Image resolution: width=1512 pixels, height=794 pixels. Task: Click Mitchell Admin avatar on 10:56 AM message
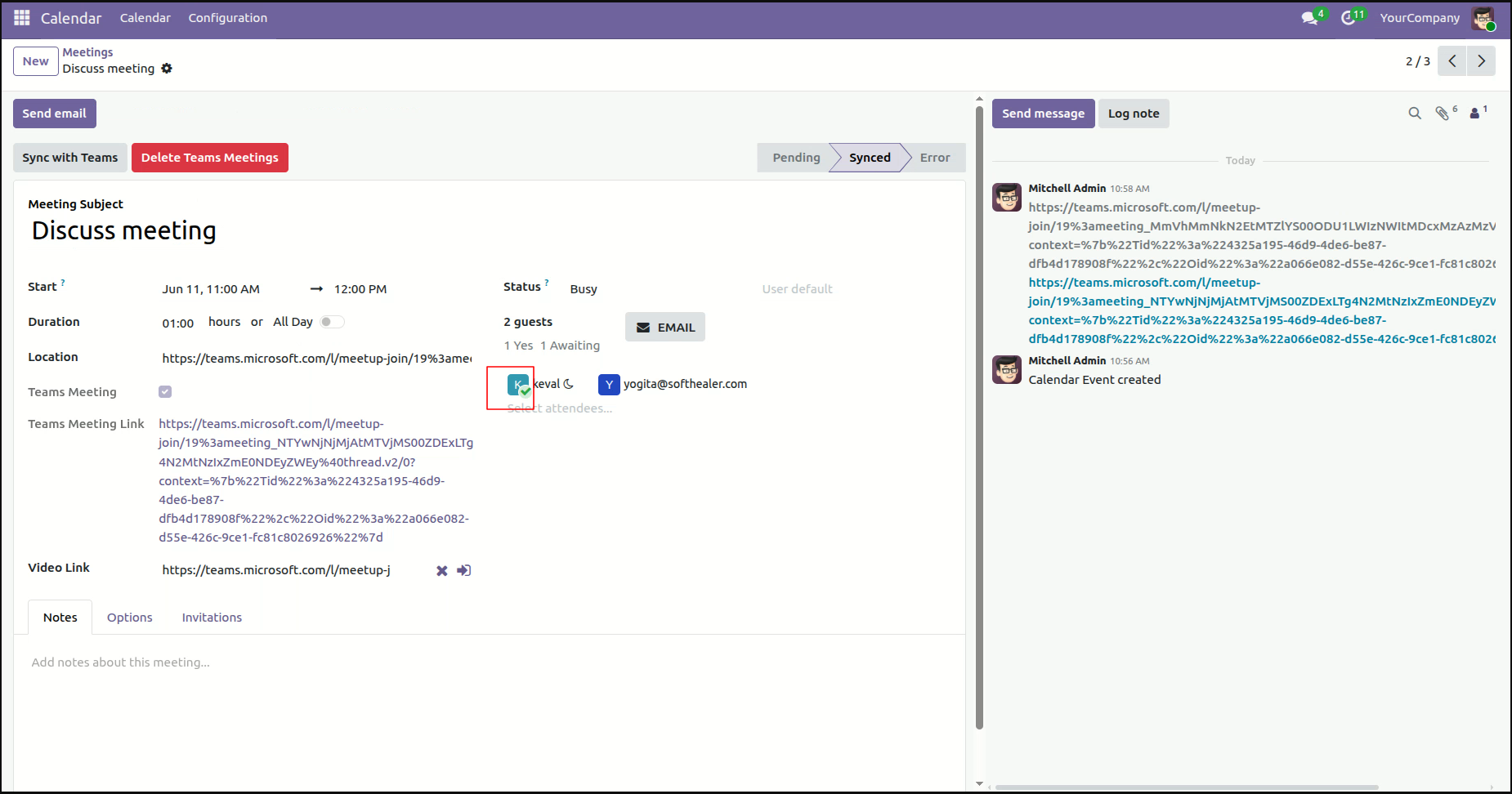(1007, 370)
